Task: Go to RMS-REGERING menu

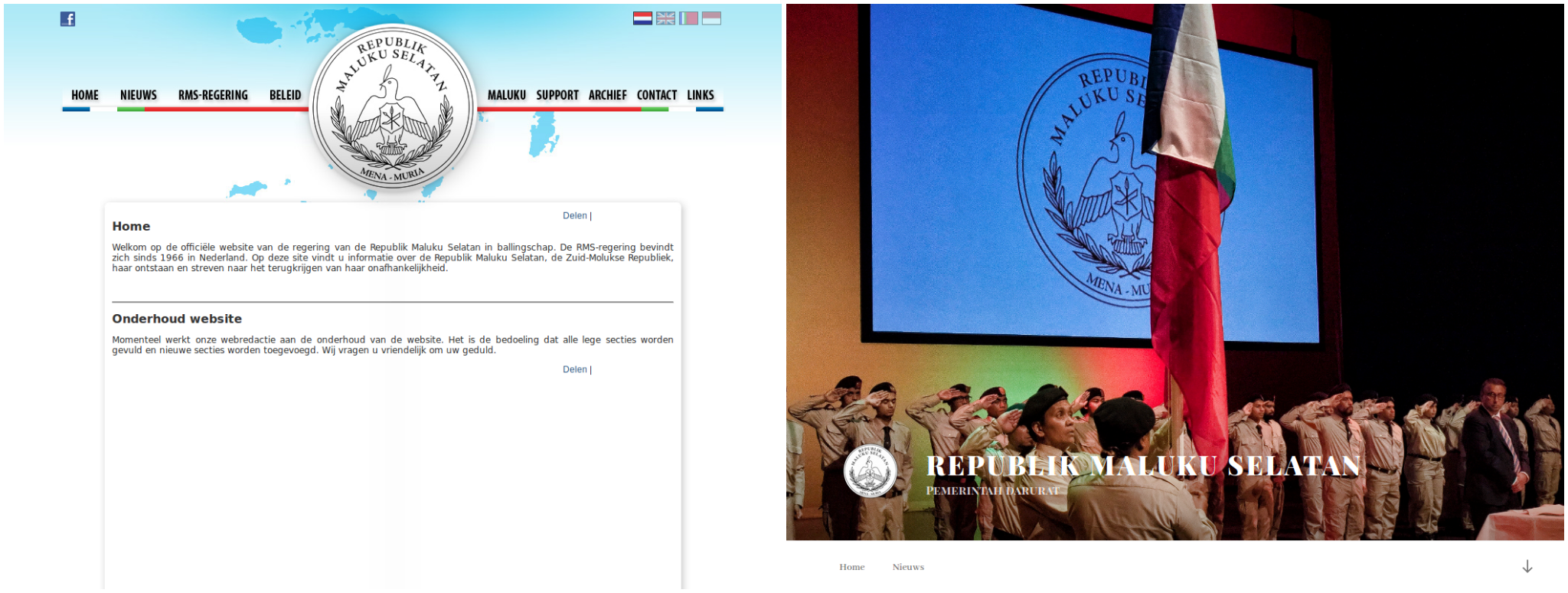Action: (x=213, y=95)
